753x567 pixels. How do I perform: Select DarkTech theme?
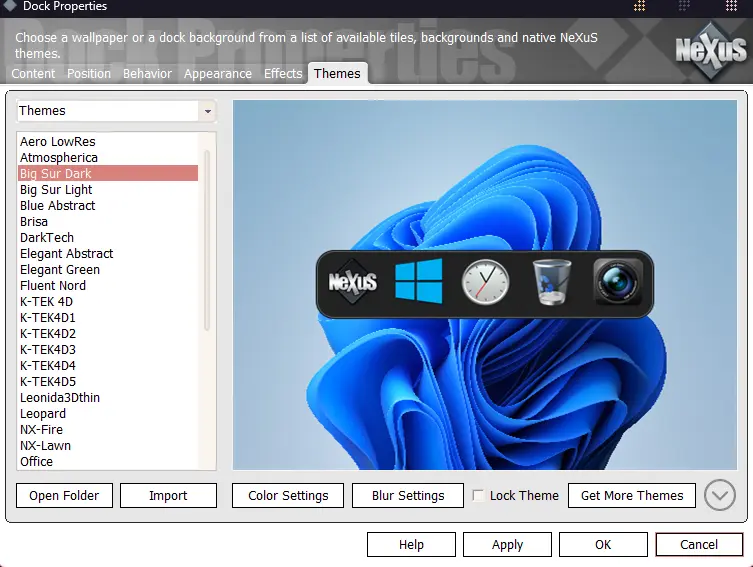(108, 238)
